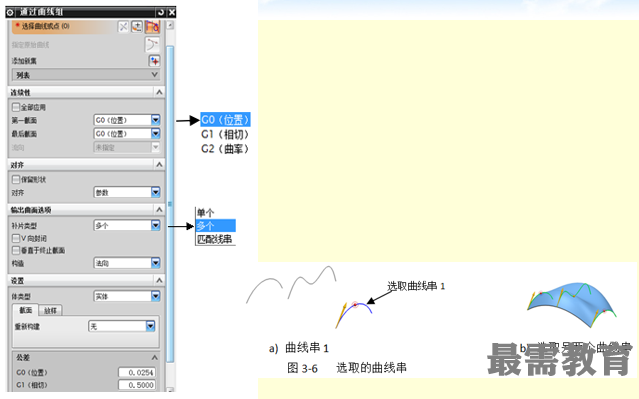639x399 pixels.
Task: Select G2 (曲率) in the continuity list
Action: click(225, 149)
